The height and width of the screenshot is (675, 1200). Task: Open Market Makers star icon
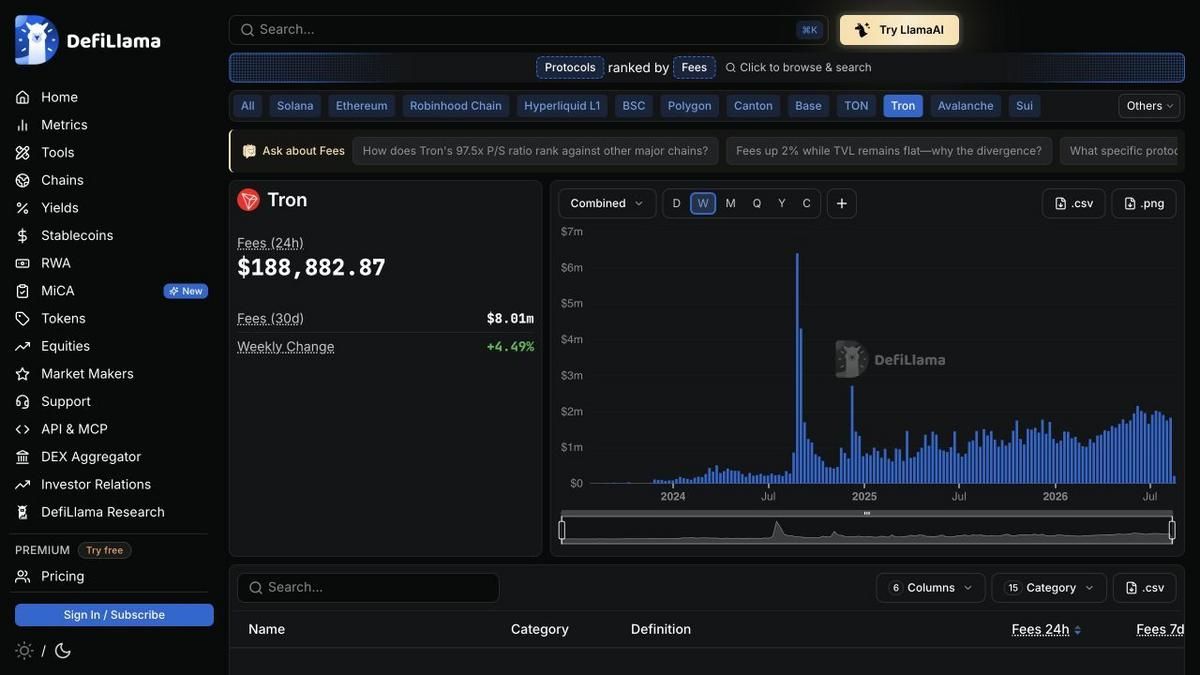click(x=23, y=374)
